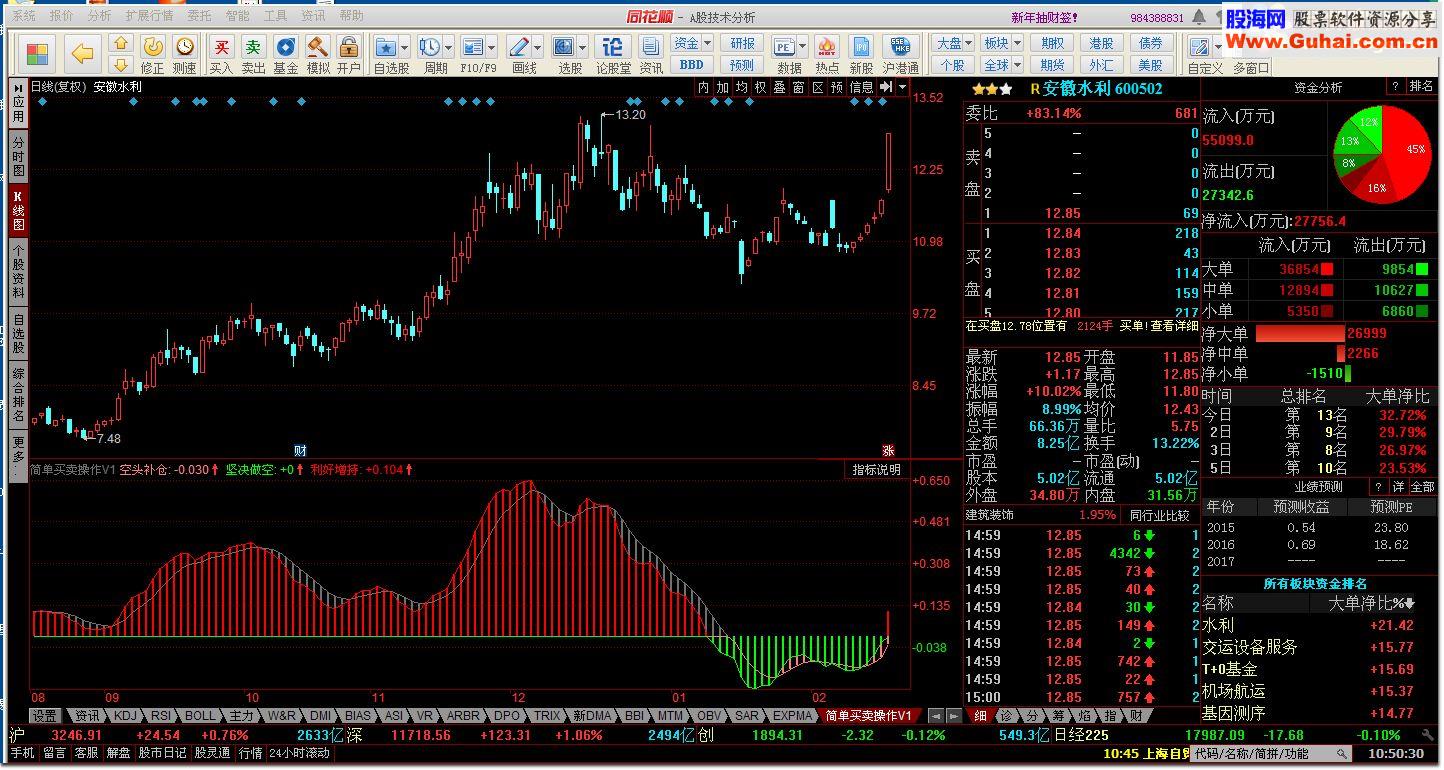The height and width of the screenshot is (770, 1444).
Task: Expand the 选股 dropdown arrow
Action: (583, 47)
